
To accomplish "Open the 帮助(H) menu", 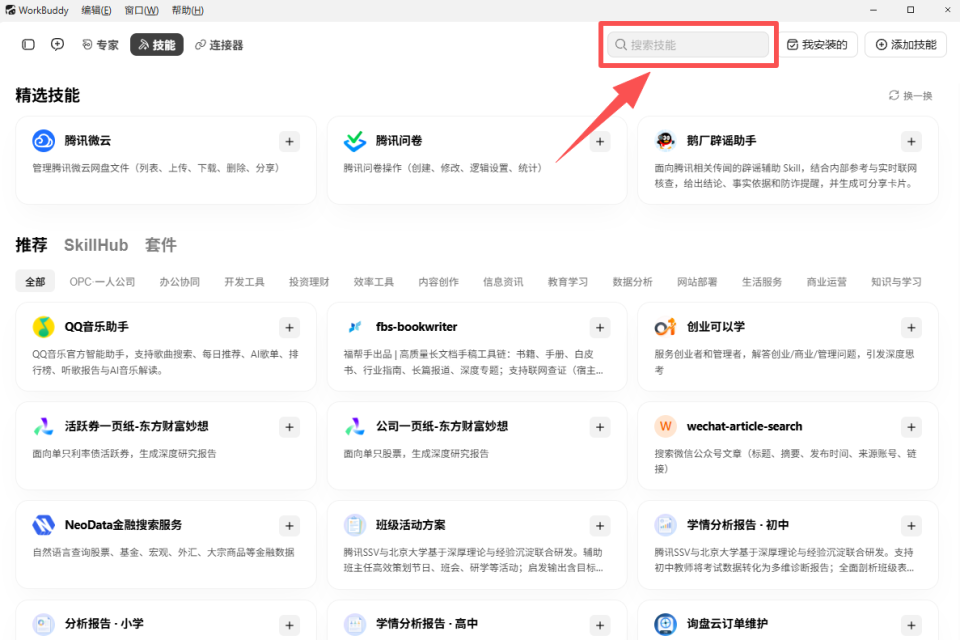I will (187, 10).
